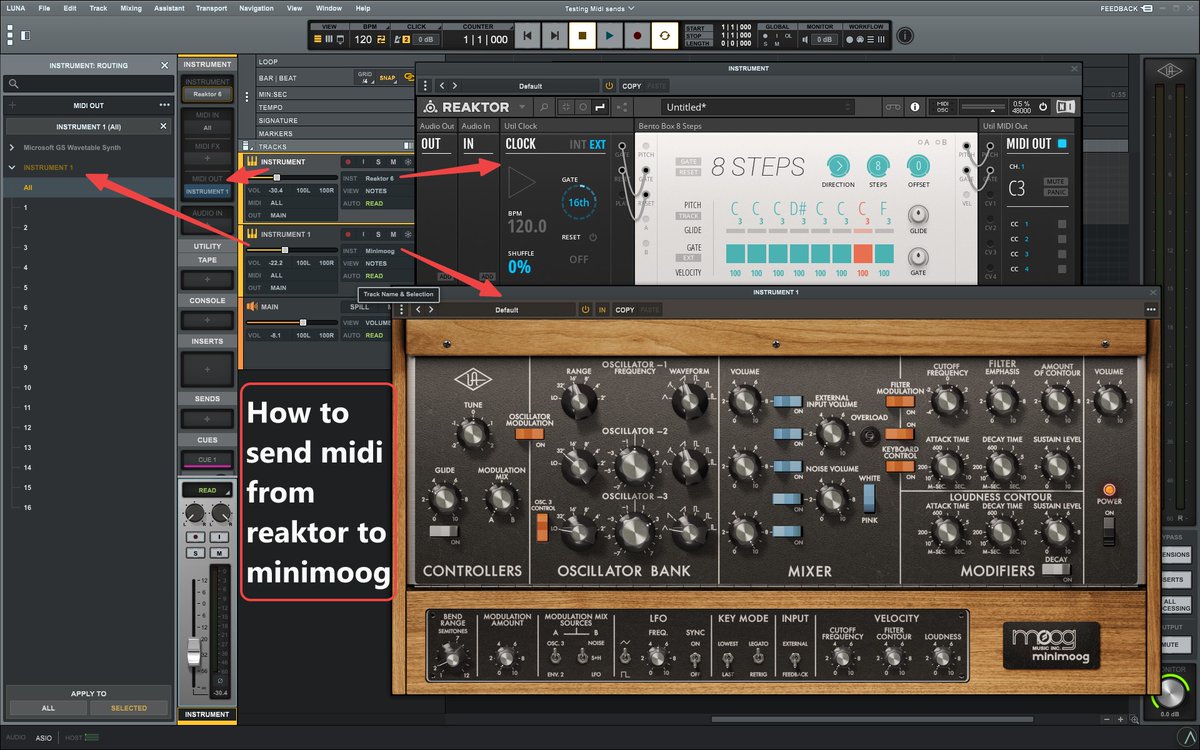Toggle loop cycle in the transport bar

pos(663,36)
